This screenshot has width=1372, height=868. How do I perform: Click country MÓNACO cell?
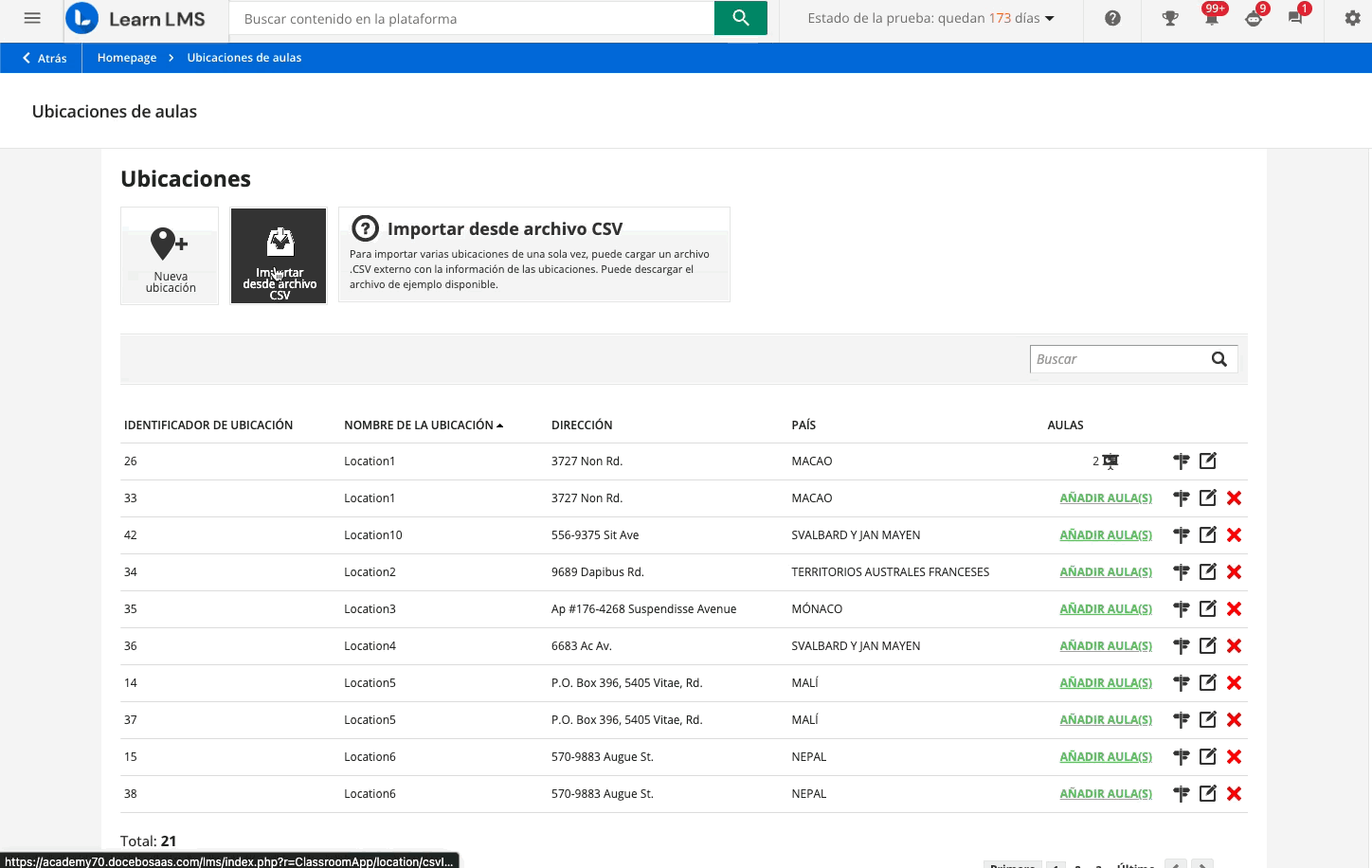[817, 609]
